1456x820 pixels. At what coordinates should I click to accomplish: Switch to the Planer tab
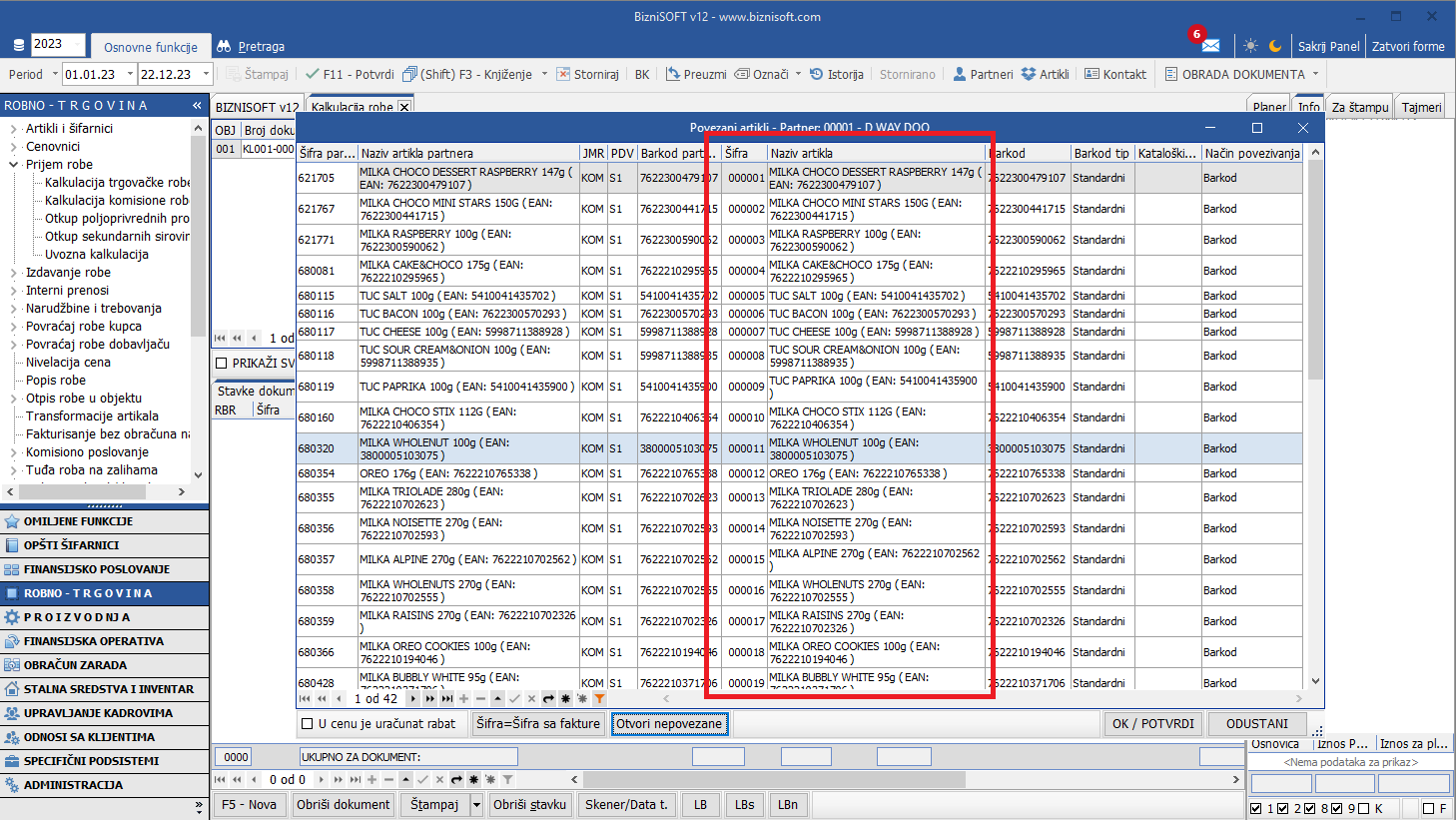pos(1269,107)
